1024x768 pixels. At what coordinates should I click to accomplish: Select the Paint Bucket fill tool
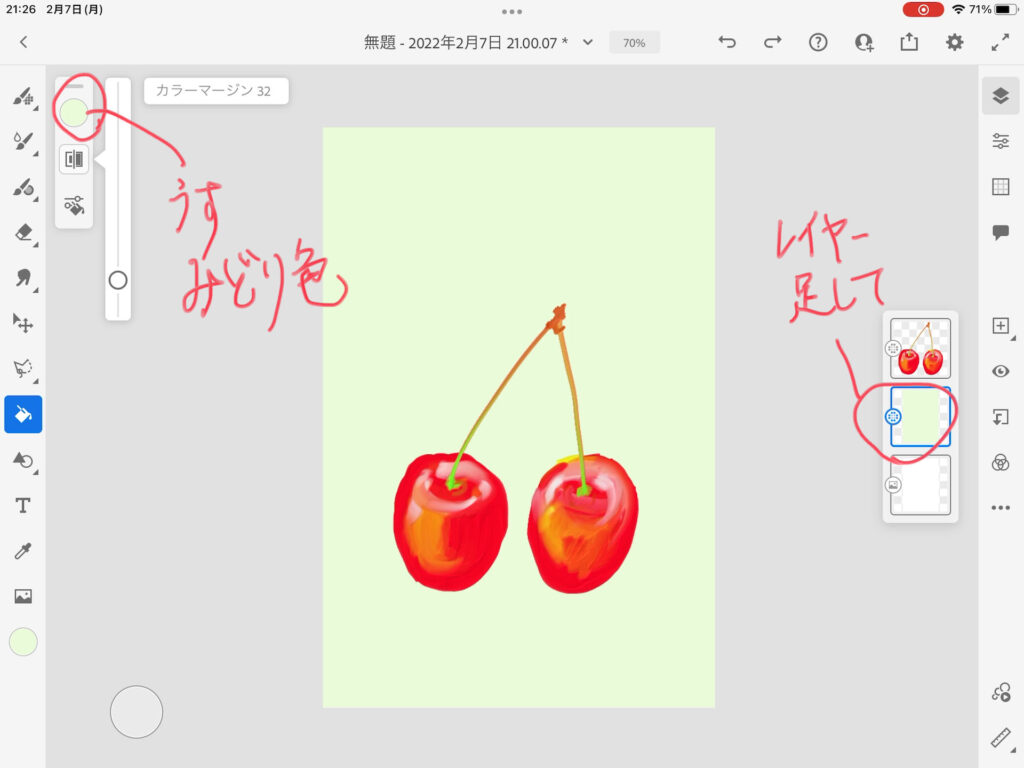coord(22,414)
